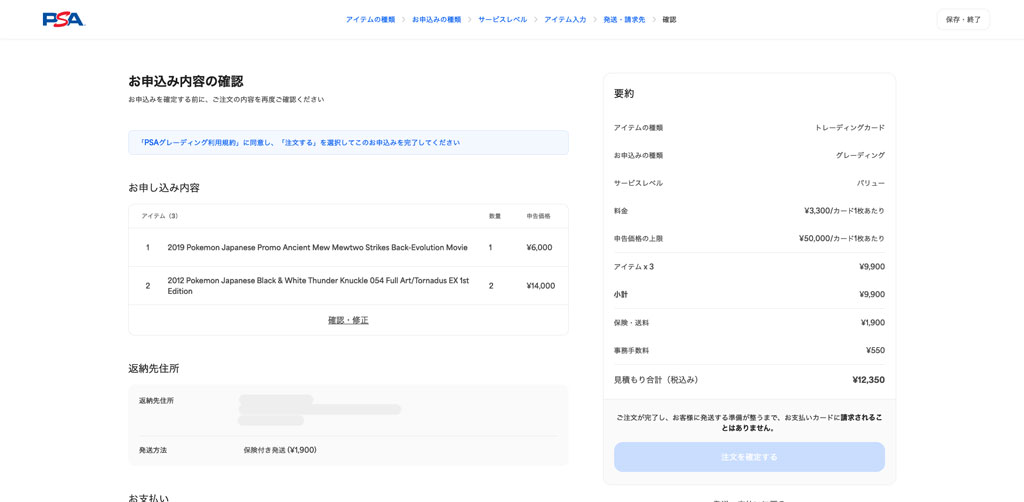
Task: Go to アイテムの種類 breadcrumb step
Action: (370, 20)
